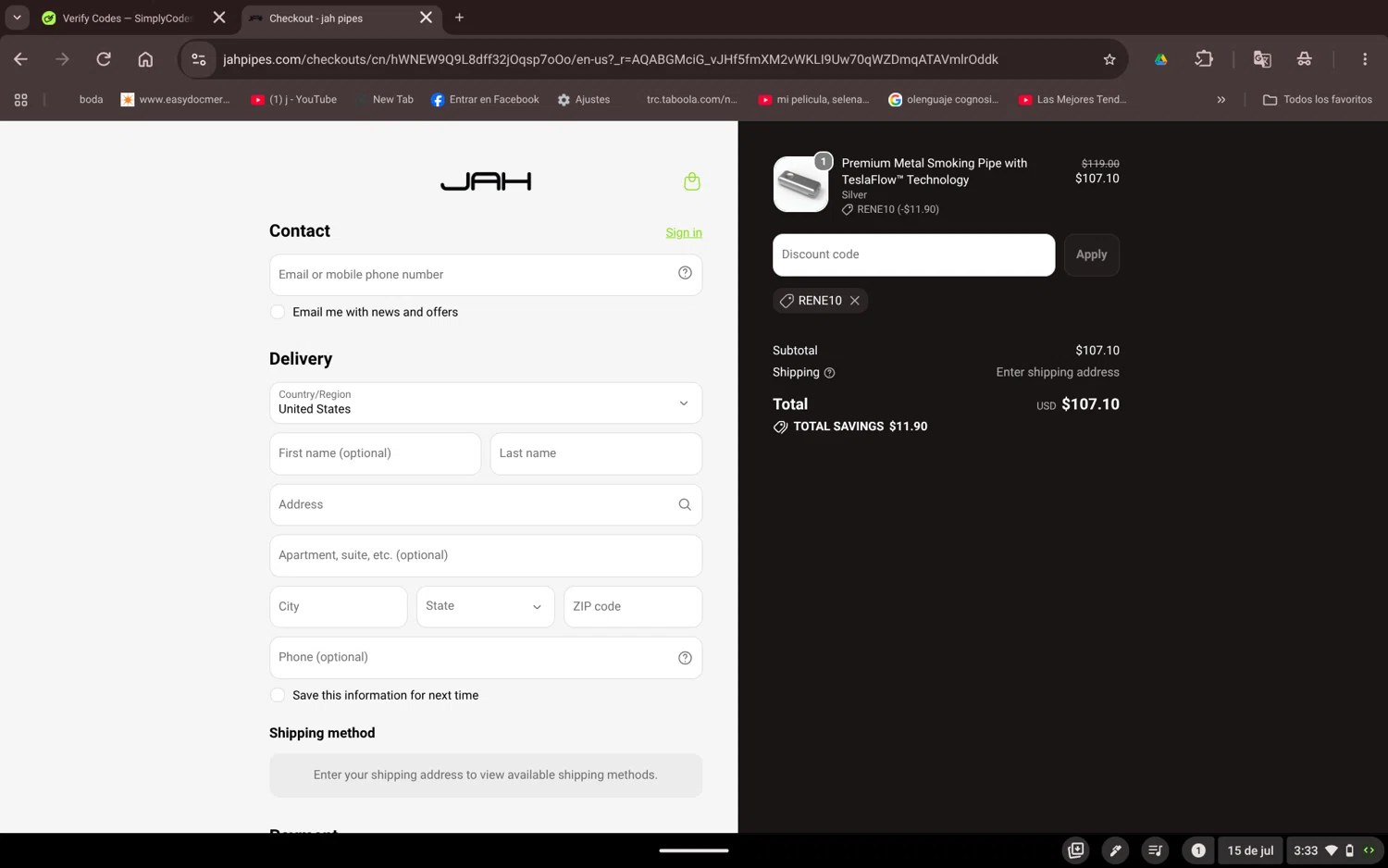Open the easydocmer bookmark
Viewport: 1388px width, 868px height.
coord(175,100)
